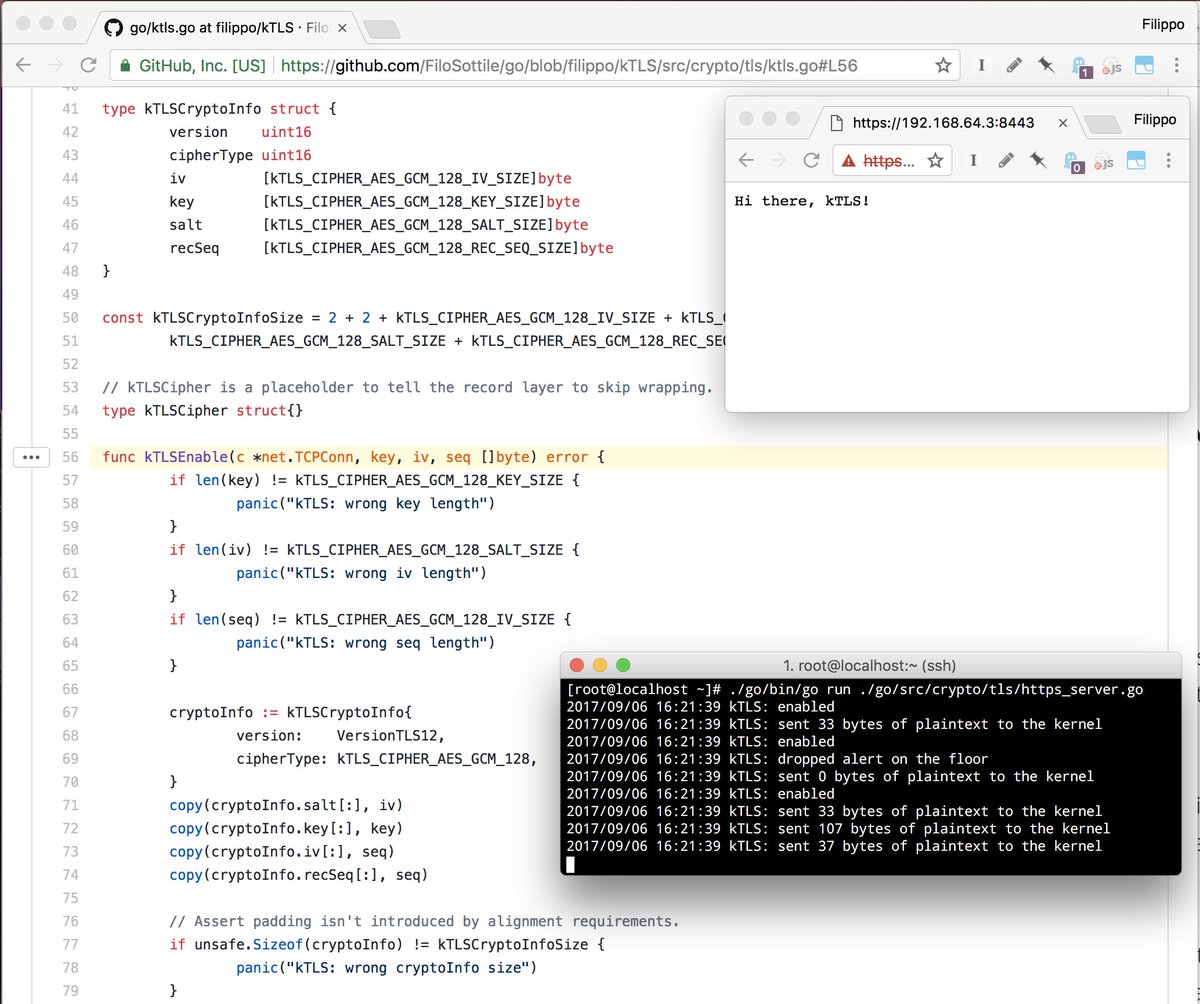Click the Instapaper 'I' extension in small window
Viewport: 1200px width, 1004px height.
point(974,160)
